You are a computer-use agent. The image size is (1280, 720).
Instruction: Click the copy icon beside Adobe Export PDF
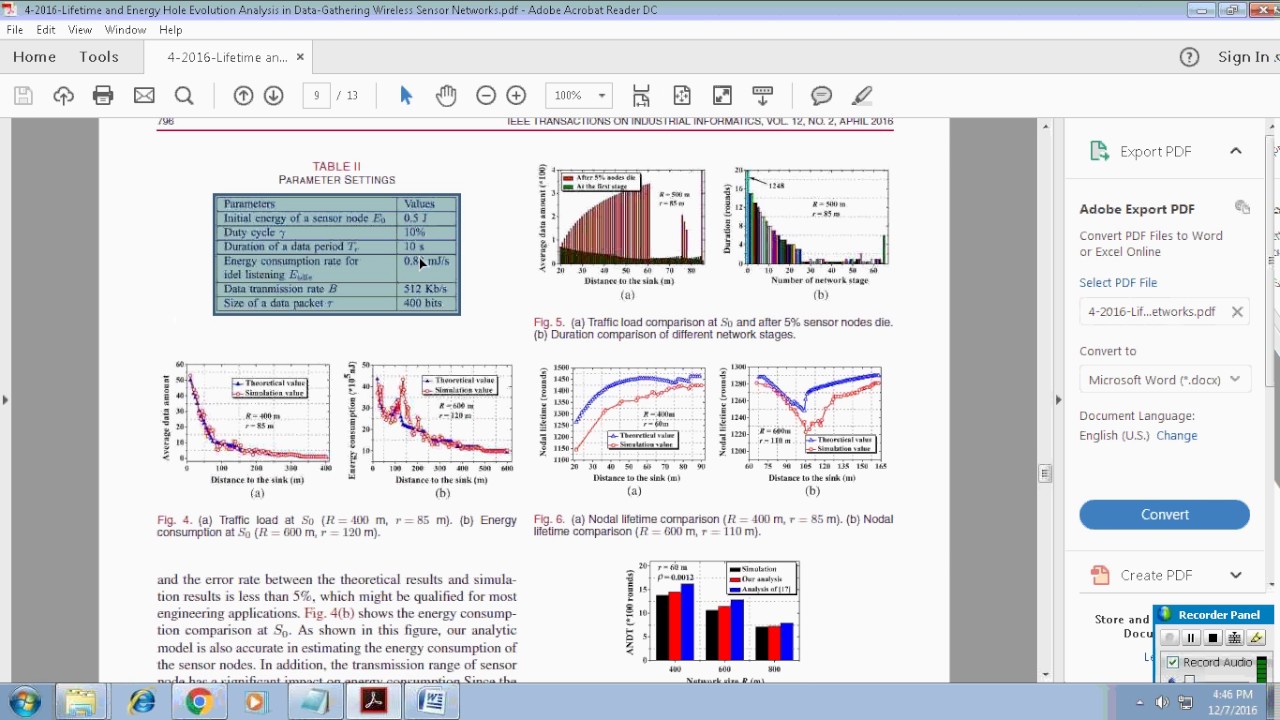[1242, 207]
